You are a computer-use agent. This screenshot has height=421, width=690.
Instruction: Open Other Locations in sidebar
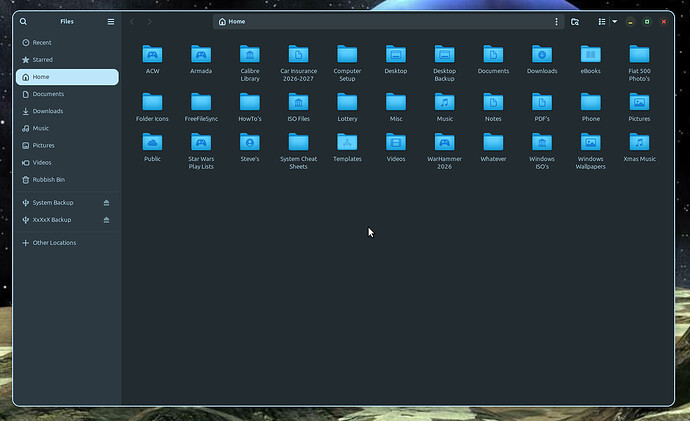coord(54,243)
